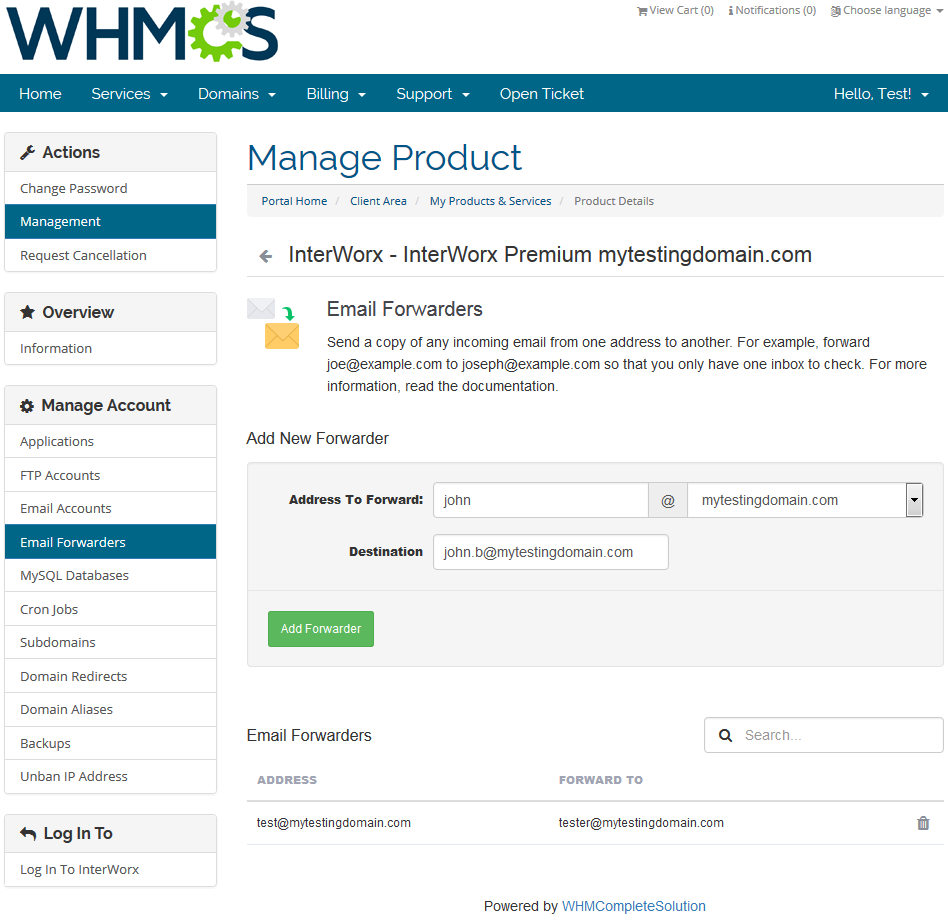The image size is (948, 924).
Task: Open Unban IP Address
Action: tap(110, 776)
